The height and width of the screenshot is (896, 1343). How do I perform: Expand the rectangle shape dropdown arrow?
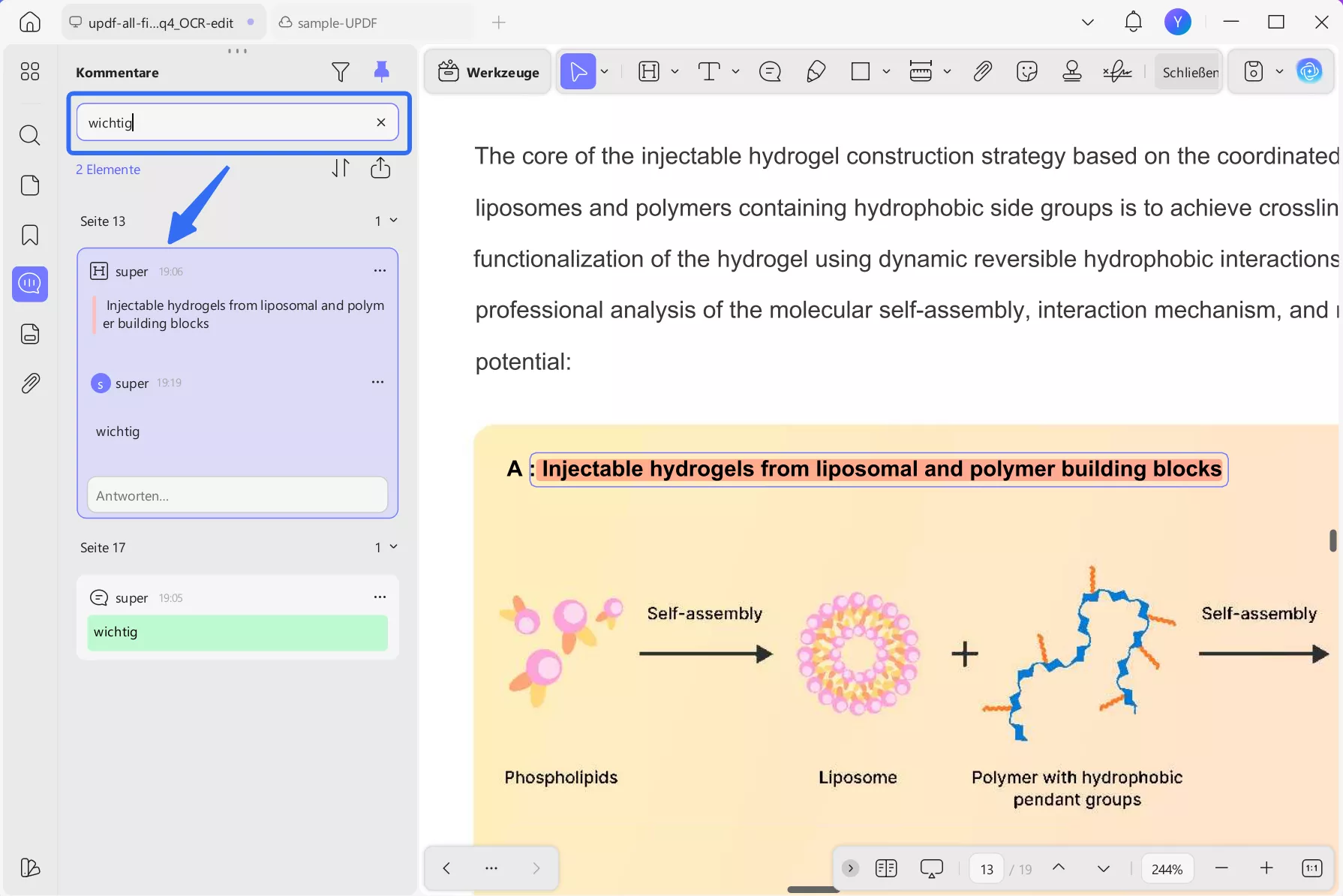tap(886, 72)
